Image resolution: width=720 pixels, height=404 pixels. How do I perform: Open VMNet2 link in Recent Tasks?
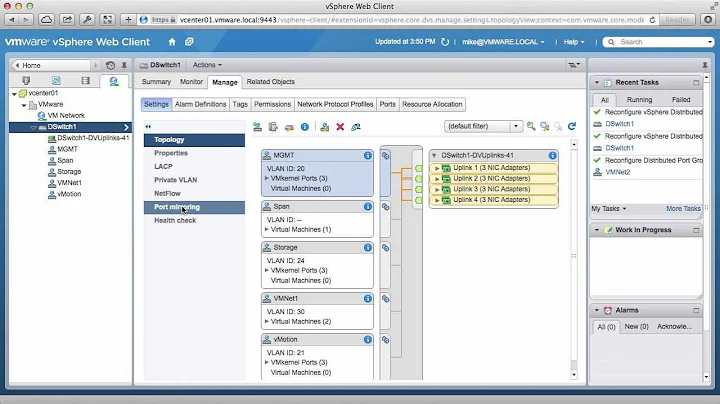618,172
